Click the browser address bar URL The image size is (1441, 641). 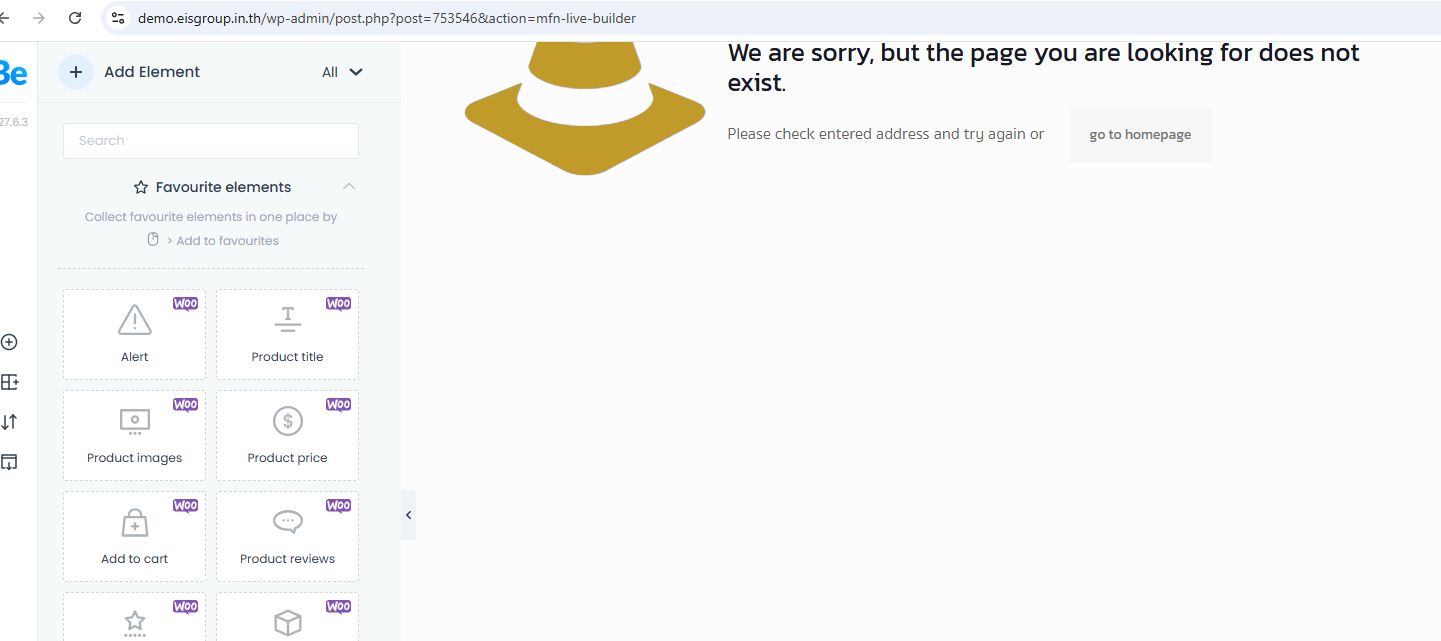tap(386, 18)
